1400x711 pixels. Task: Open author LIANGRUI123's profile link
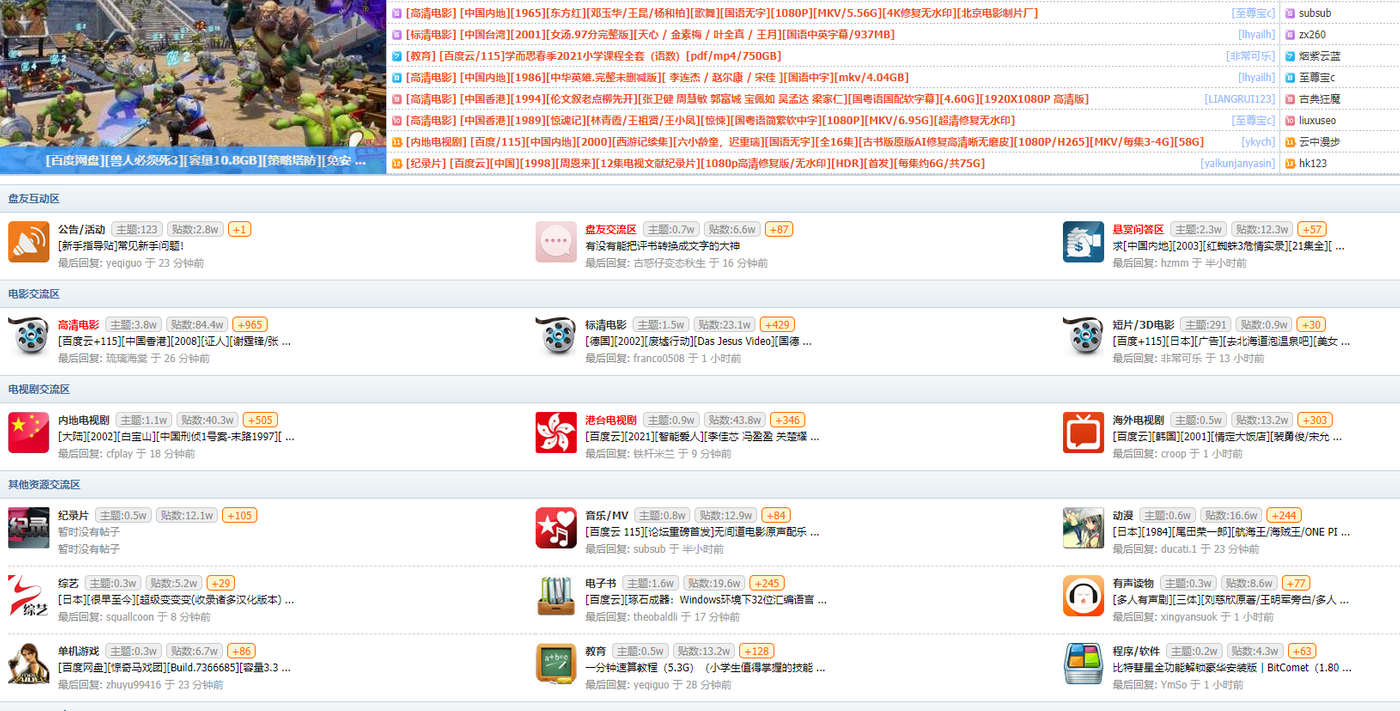point(1240,99)
